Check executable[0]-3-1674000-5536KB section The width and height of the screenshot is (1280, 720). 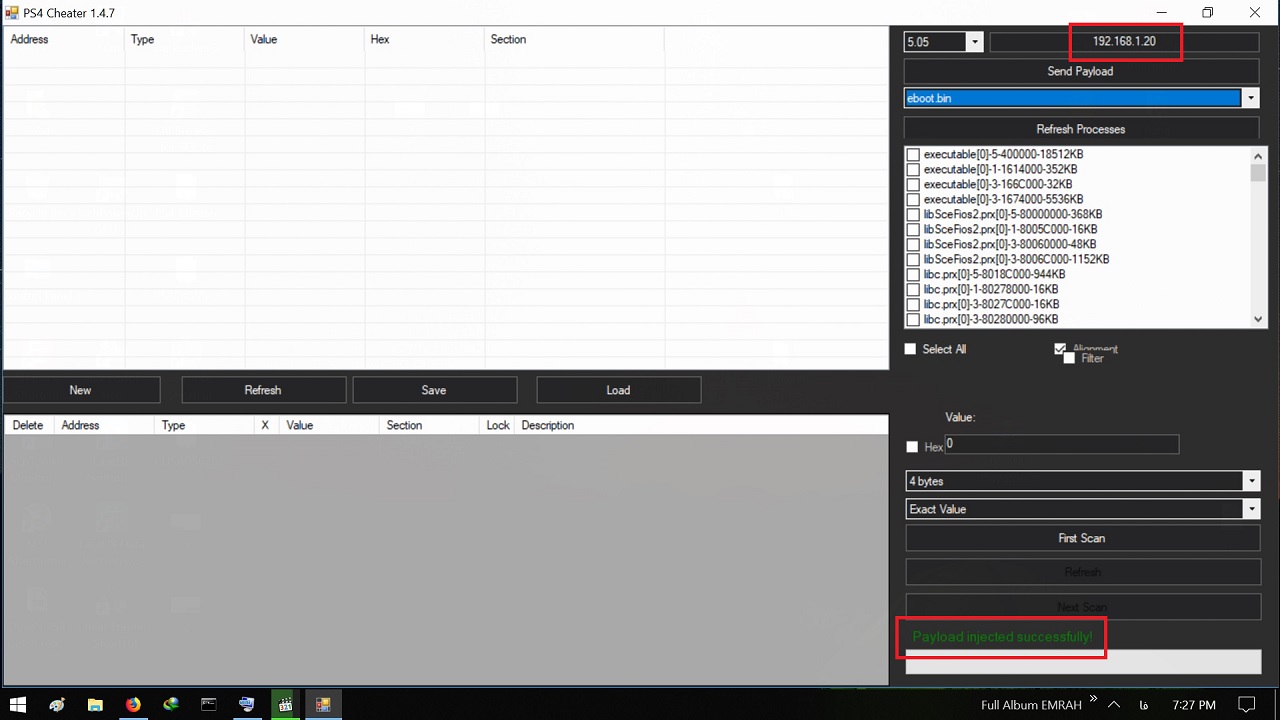click(x=913, y=200)
